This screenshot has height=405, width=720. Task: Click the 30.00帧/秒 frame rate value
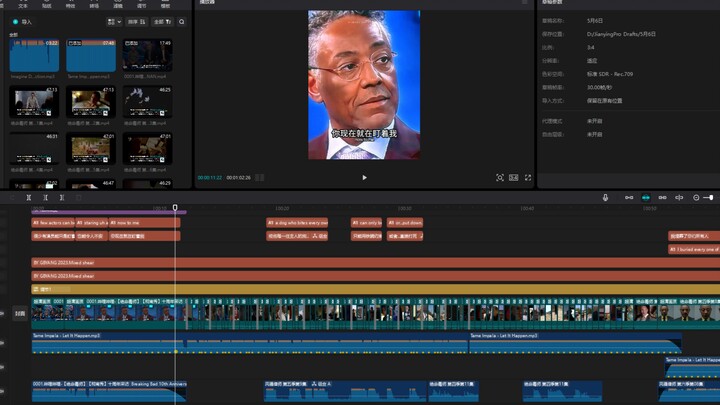(x=599, y=87)
